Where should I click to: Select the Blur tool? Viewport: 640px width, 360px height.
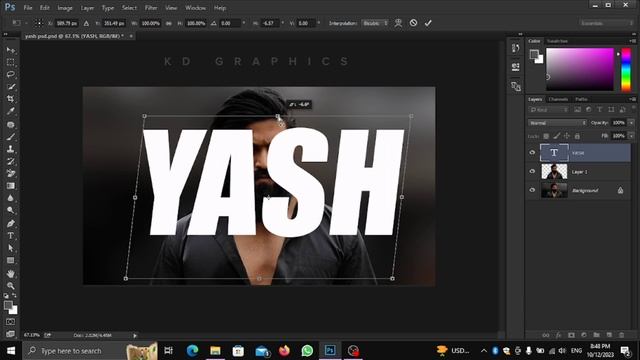tap(11, 198)
